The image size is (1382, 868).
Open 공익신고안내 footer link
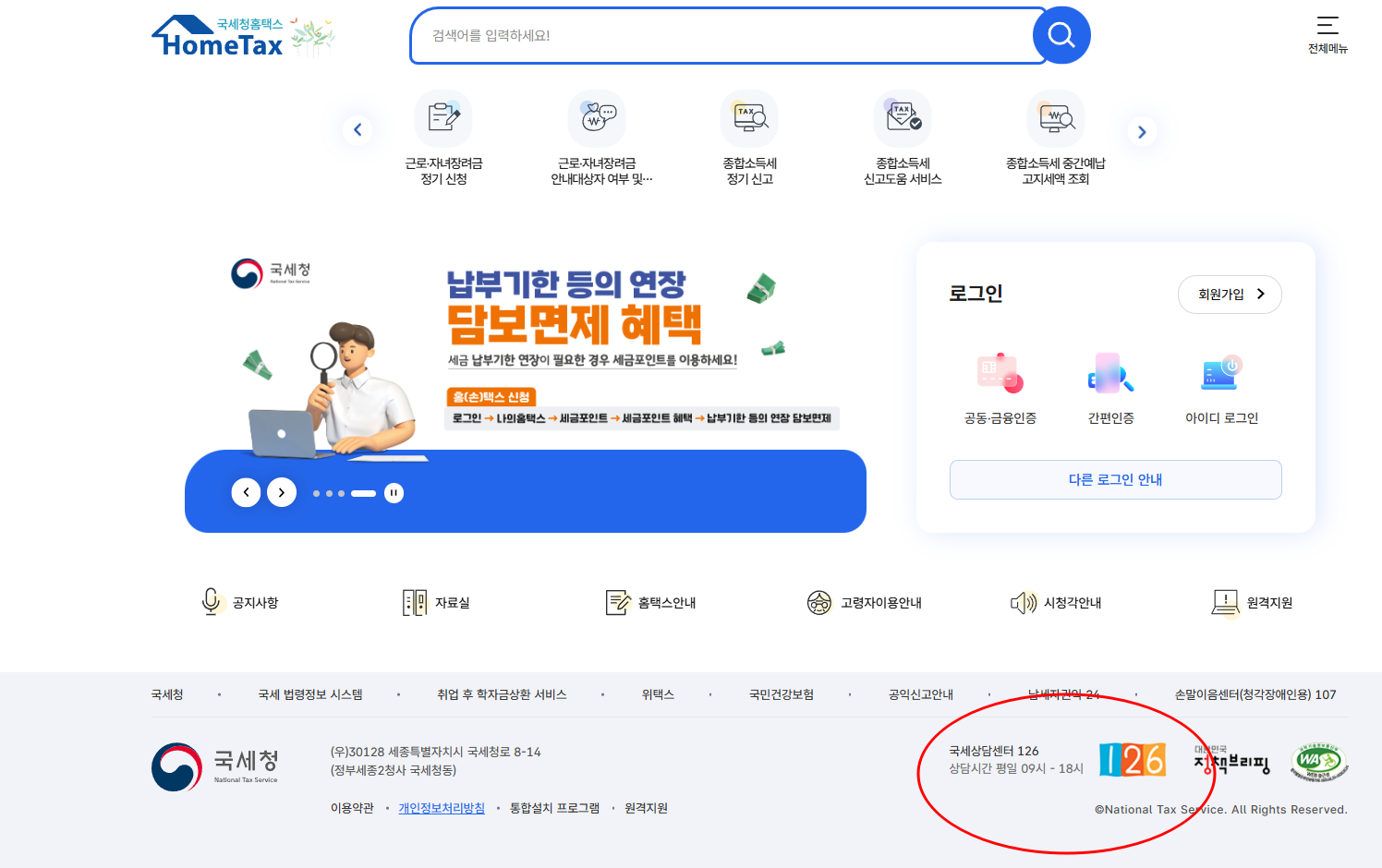coord(921,694)
